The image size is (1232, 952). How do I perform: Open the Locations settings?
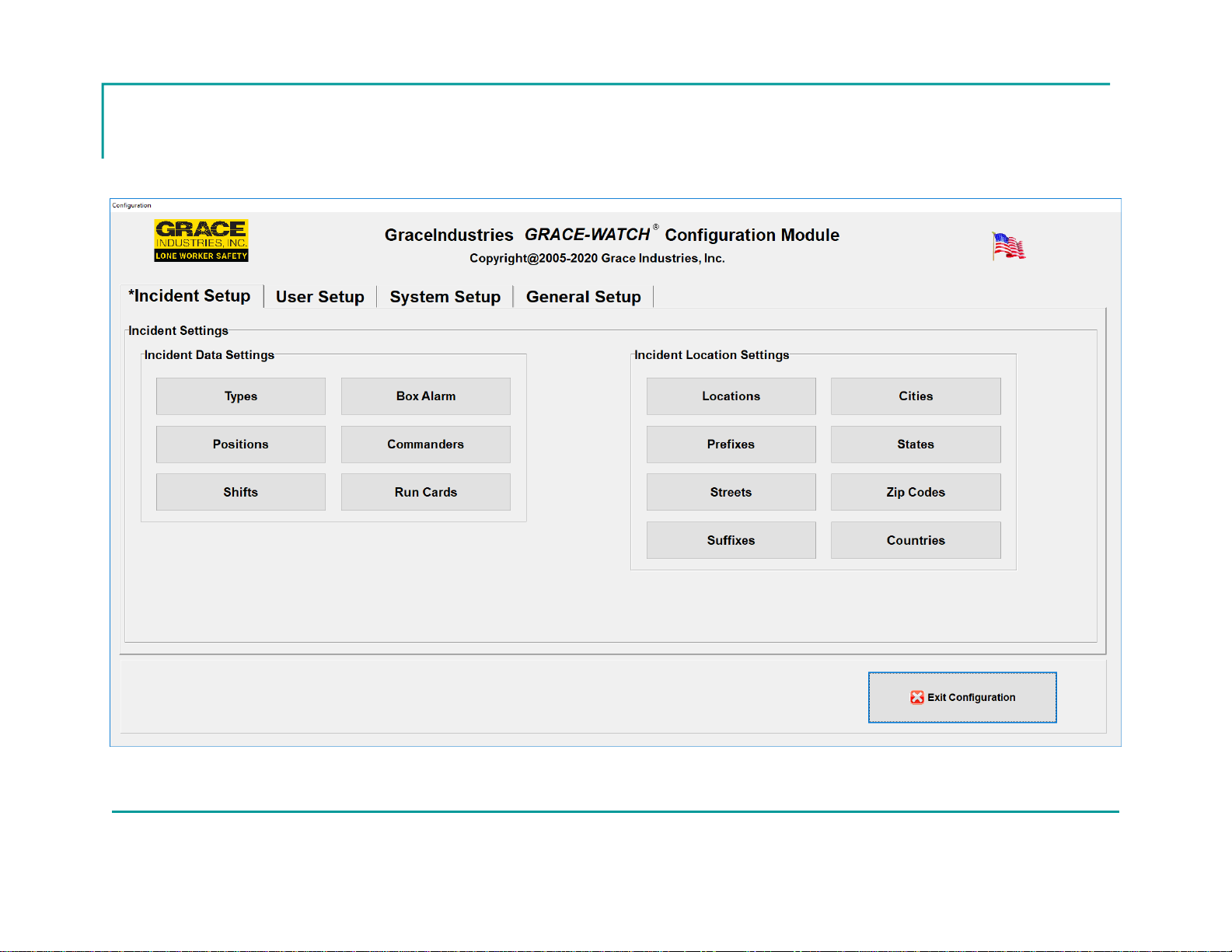(731, 396)
